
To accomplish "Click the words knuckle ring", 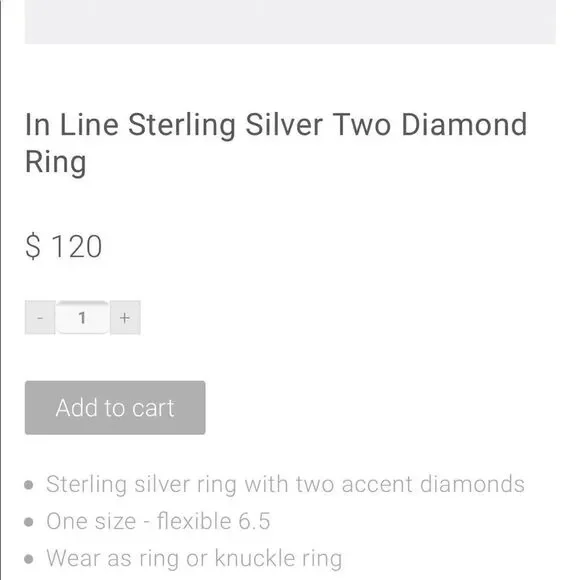I will click(x=279, y=558).
